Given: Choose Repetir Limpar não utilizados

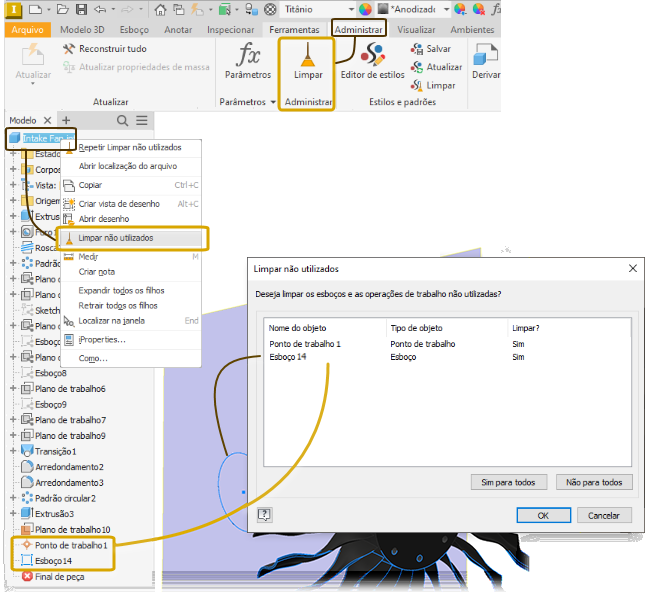Looking at the screenshot, I should pyautogui.click(x=131, y=148).
